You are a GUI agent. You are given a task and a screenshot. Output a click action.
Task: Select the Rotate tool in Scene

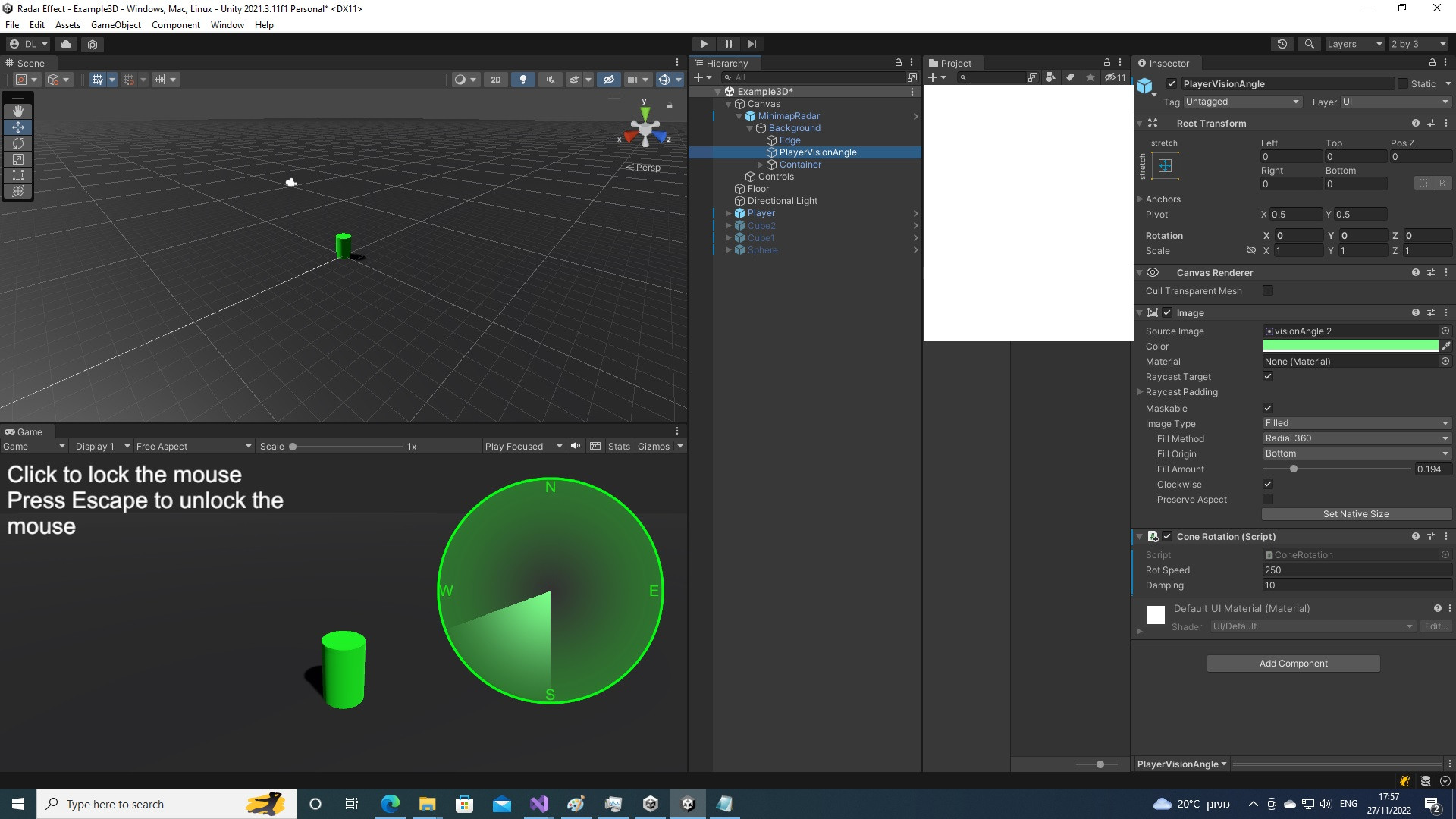[x=18, y=143]
